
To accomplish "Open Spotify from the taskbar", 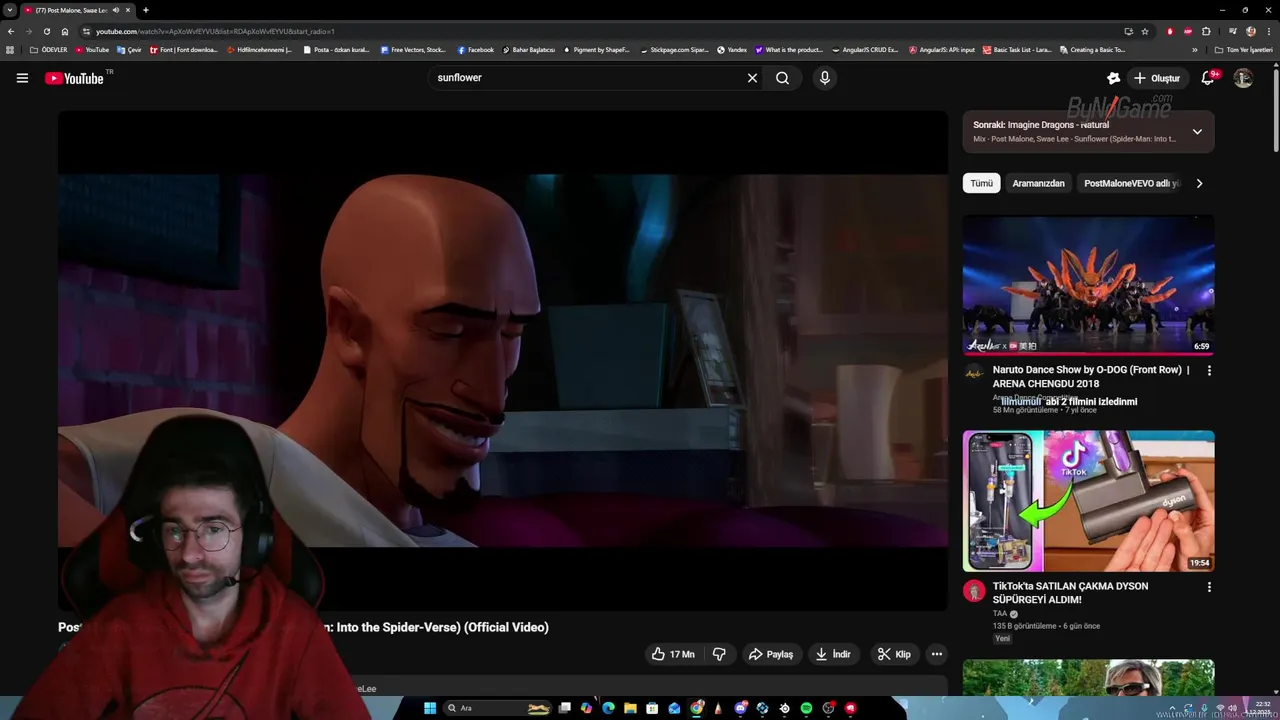I will [x=806, y=708].
